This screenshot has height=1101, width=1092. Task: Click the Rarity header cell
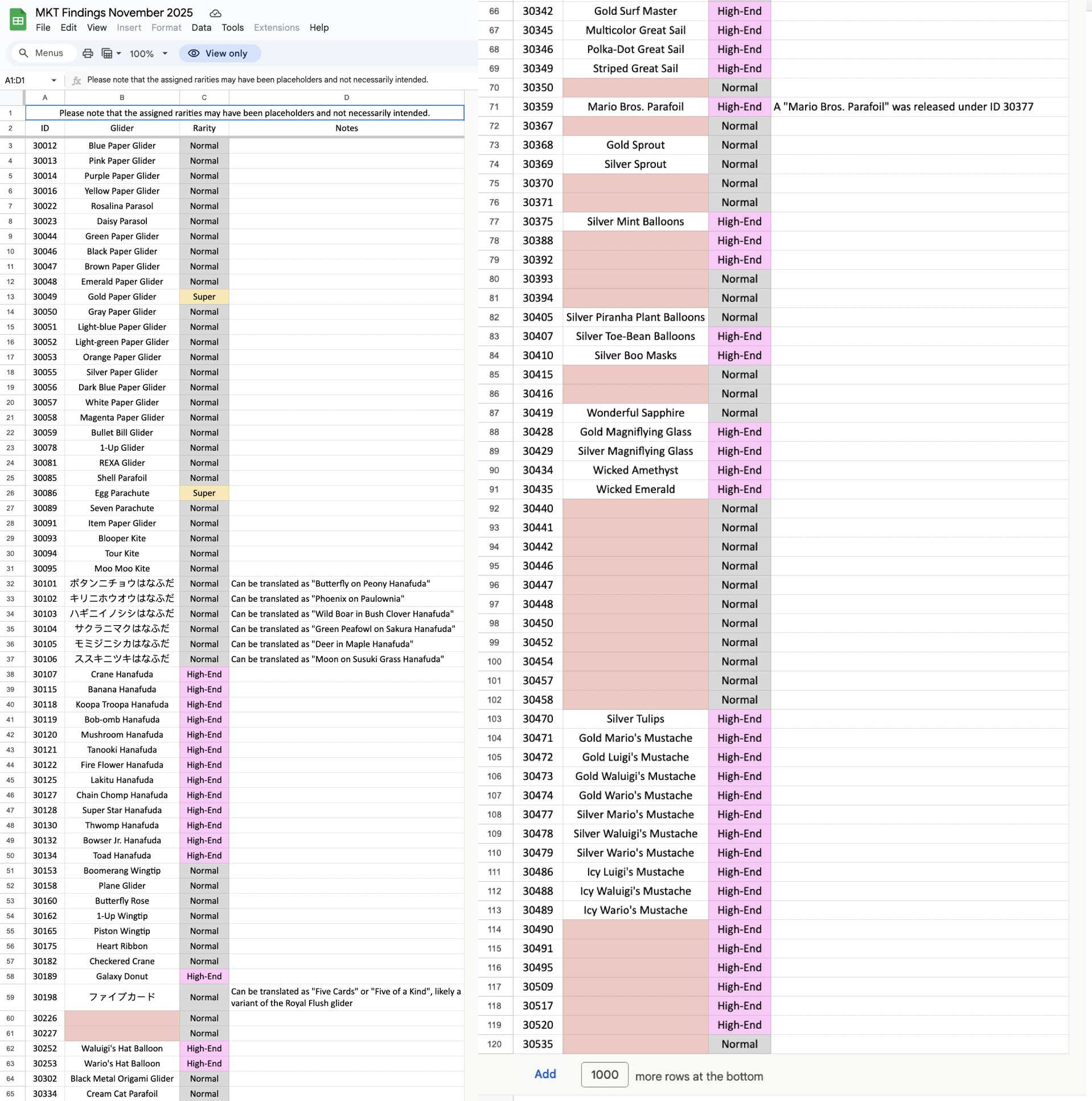tap(204, 128)
